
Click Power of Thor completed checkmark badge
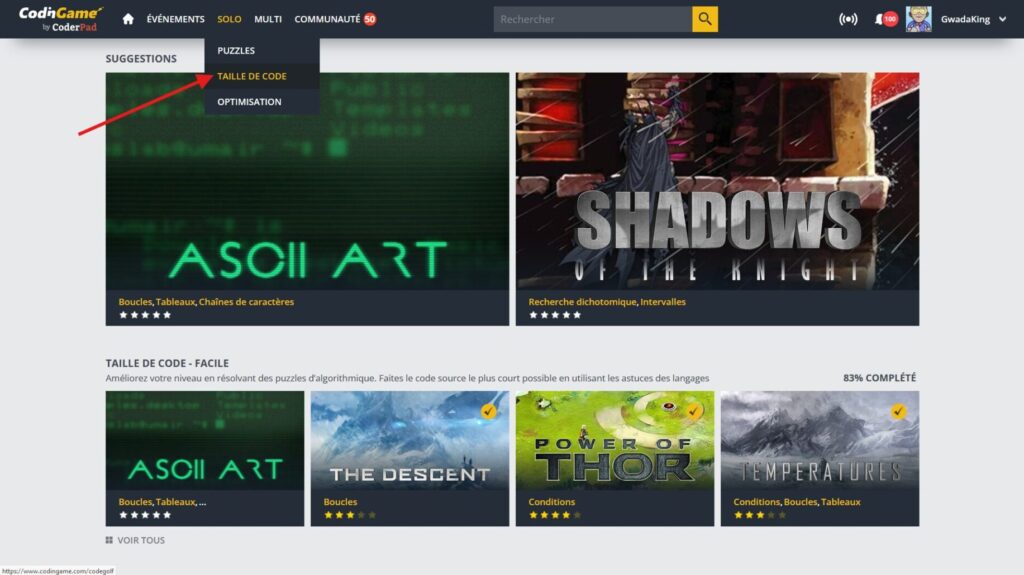[x=694, y=411]
